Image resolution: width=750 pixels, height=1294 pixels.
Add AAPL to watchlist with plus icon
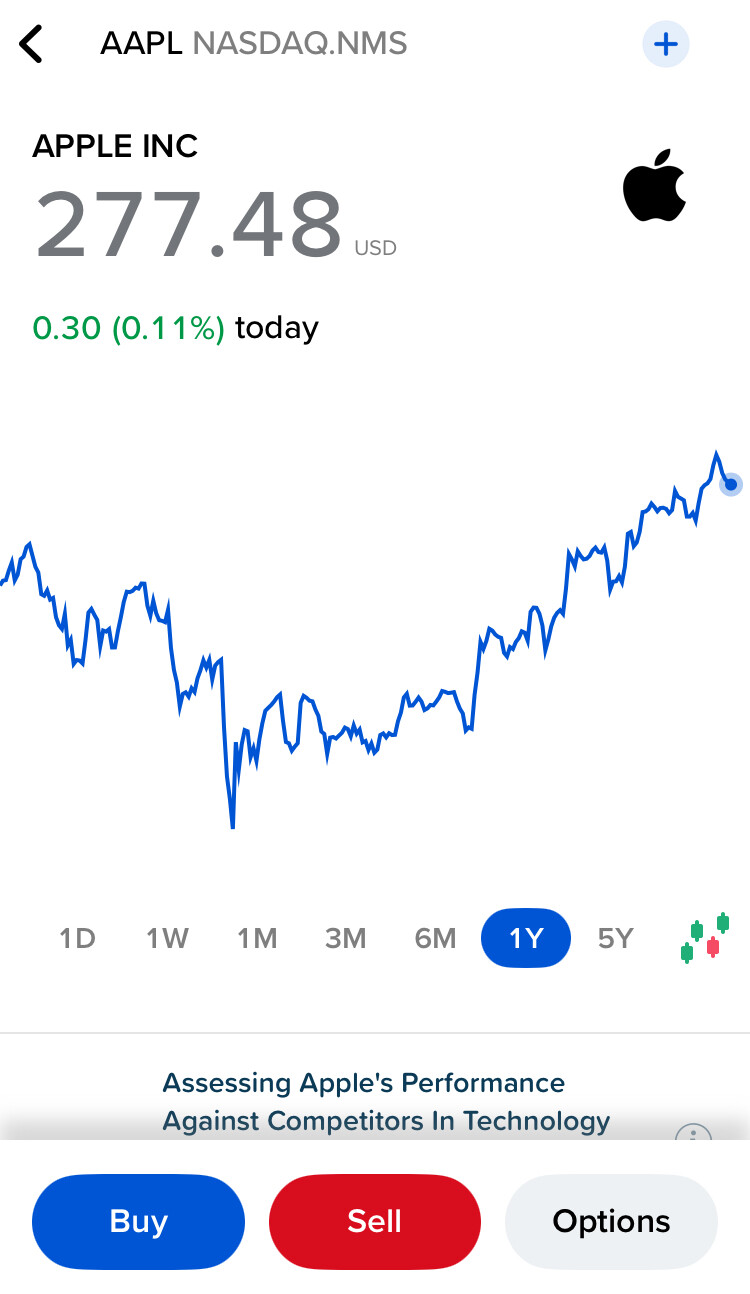click(665, 44)
